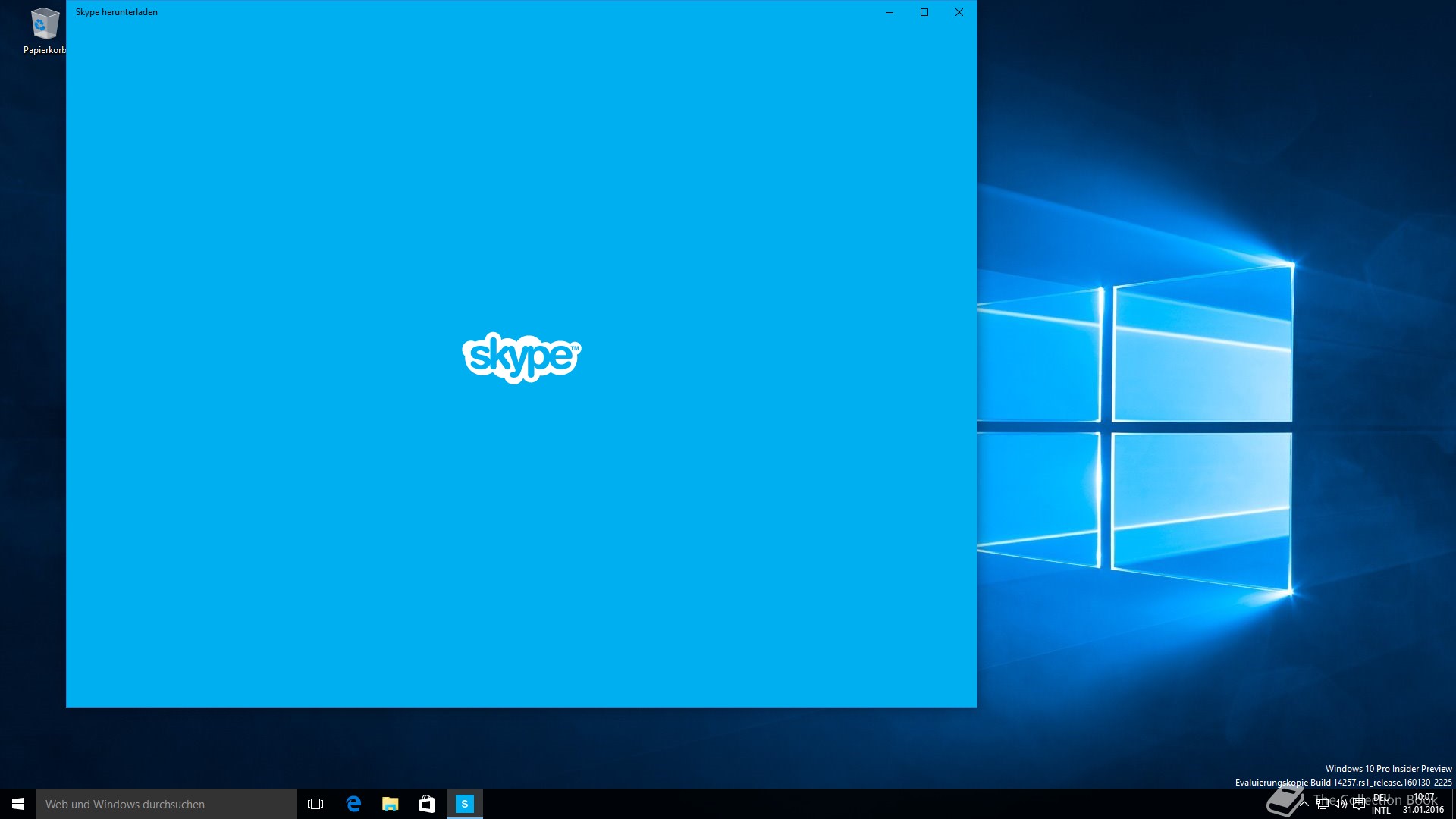Open the volume control tray icon
Screen dimensions: 1456x819
(1341, 804)
